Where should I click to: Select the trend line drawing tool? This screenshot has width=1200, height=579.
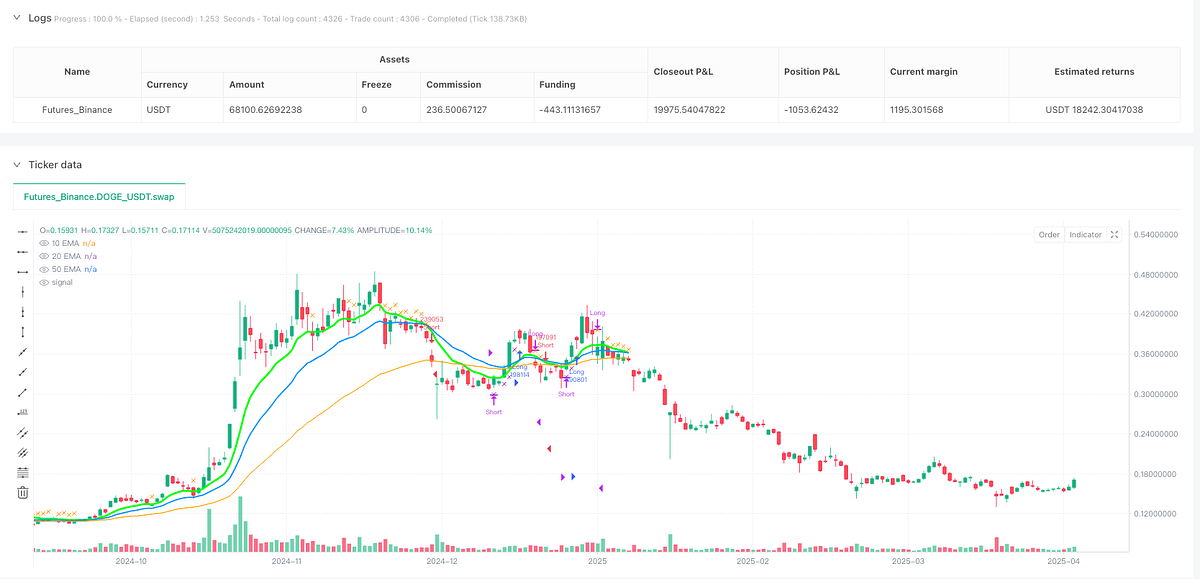21,352
